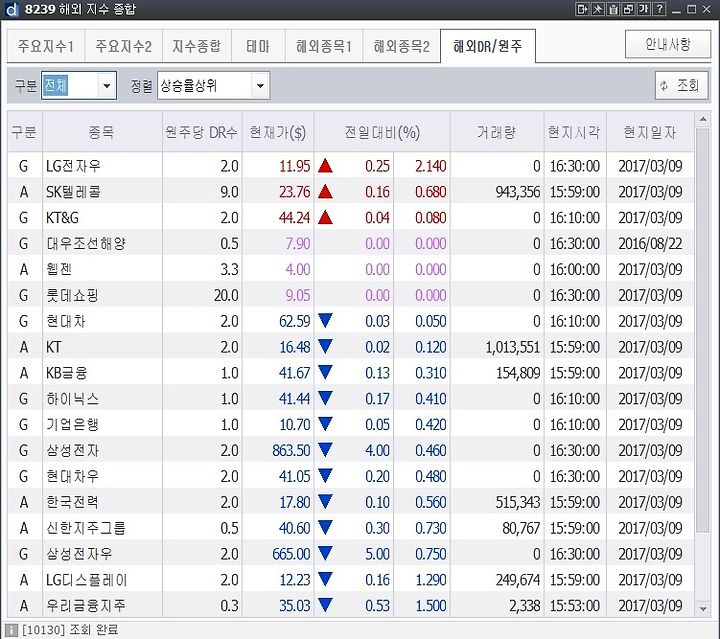
Task: Click the scrollbar up arrow
Action: [703, 120]
